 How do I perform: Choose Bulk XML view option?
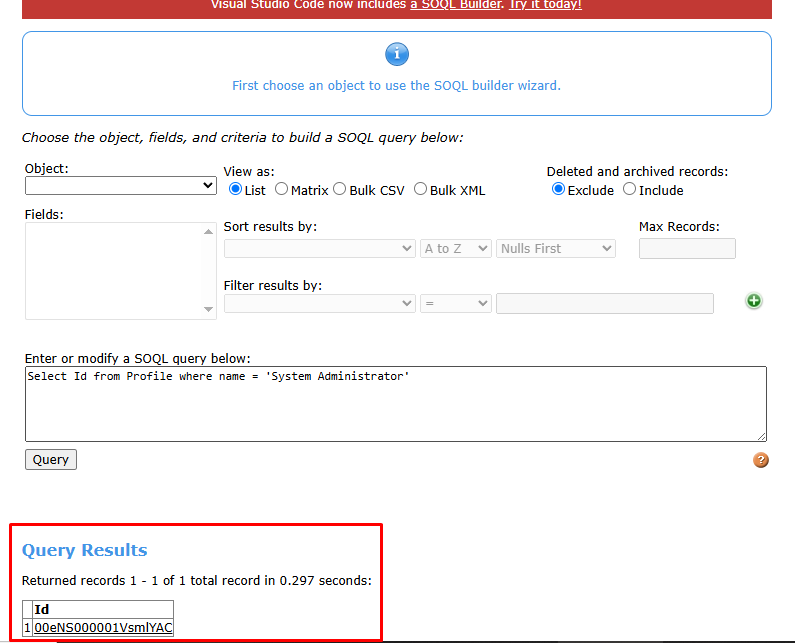[x=420, y=190]
